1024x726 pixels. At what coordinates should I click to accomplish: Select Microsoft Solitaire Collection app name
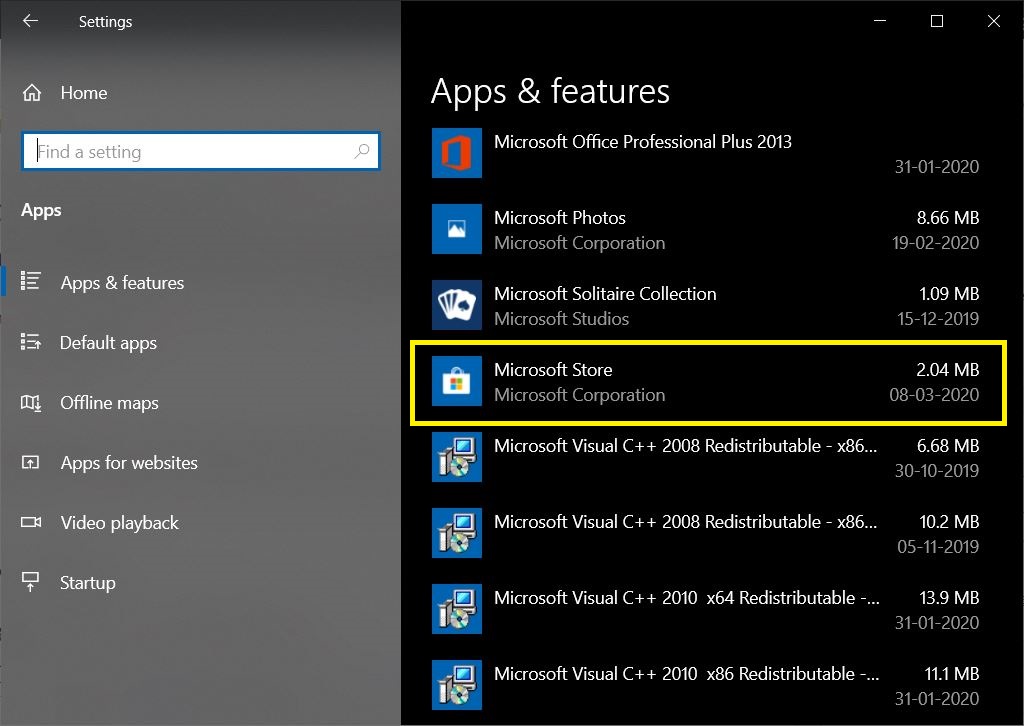click(x=605, y=294)
